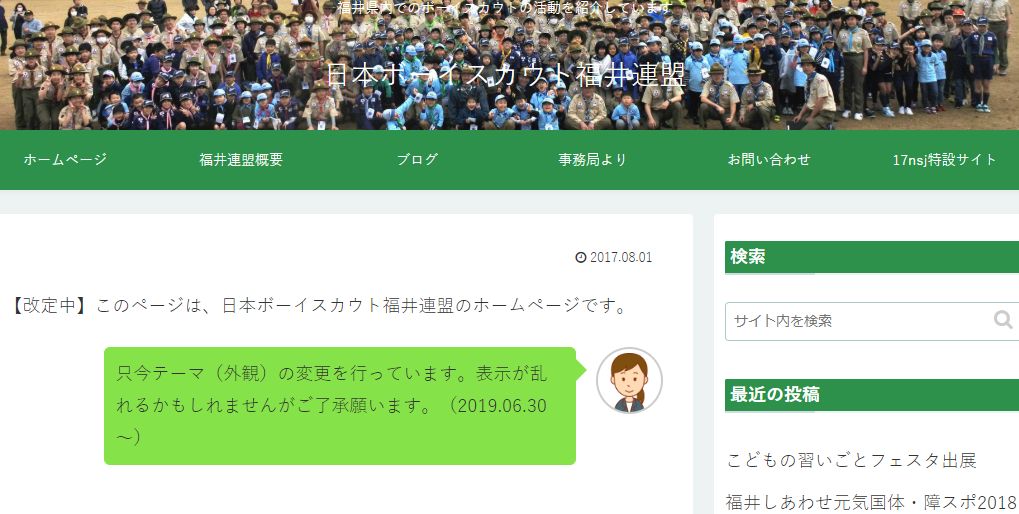Open the 17nsj特設サイト link
The image size is (1019, 514).
tap(944, 160)
